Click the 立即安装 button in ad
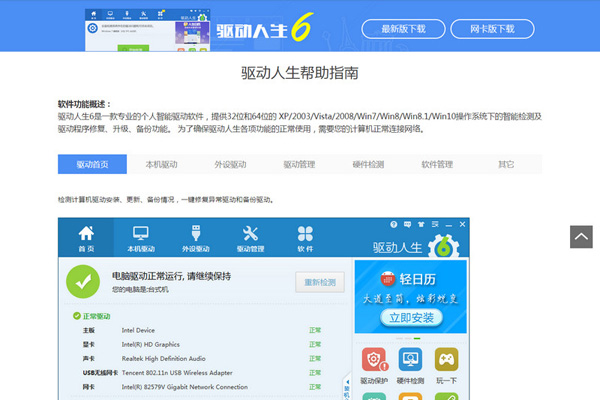600x400 pixels. pos(411,317)
